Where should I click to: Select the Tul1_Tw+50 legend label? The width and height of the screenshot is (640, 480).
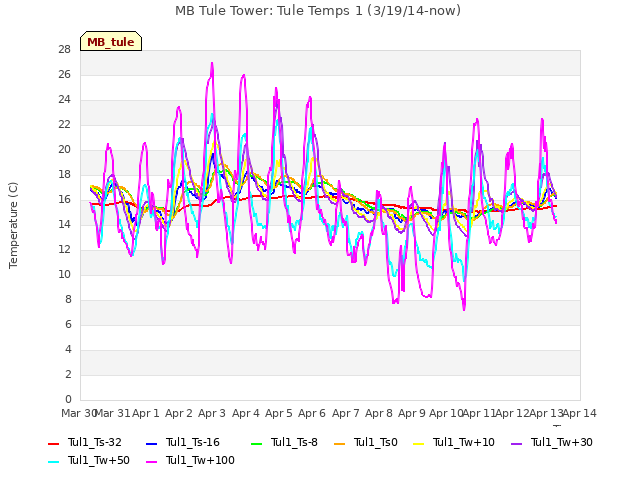coord(99,460)
